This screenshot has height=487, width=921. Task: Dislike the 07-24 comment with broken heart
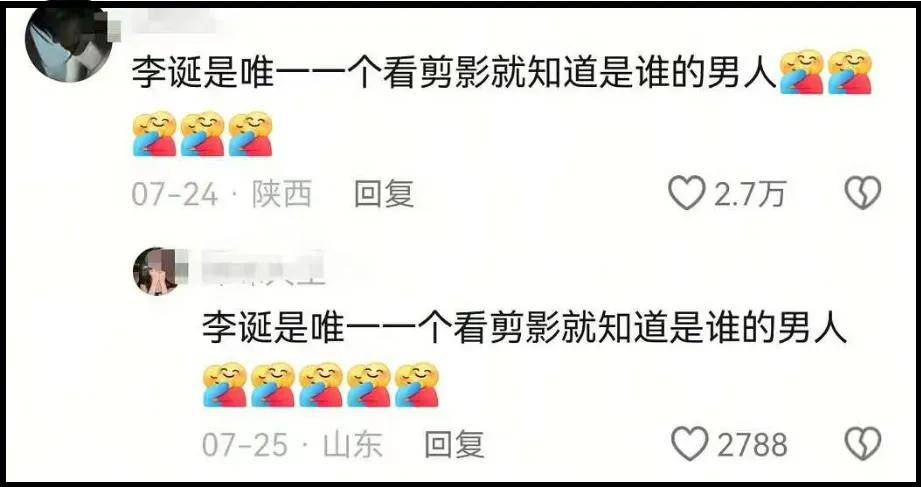863,193
